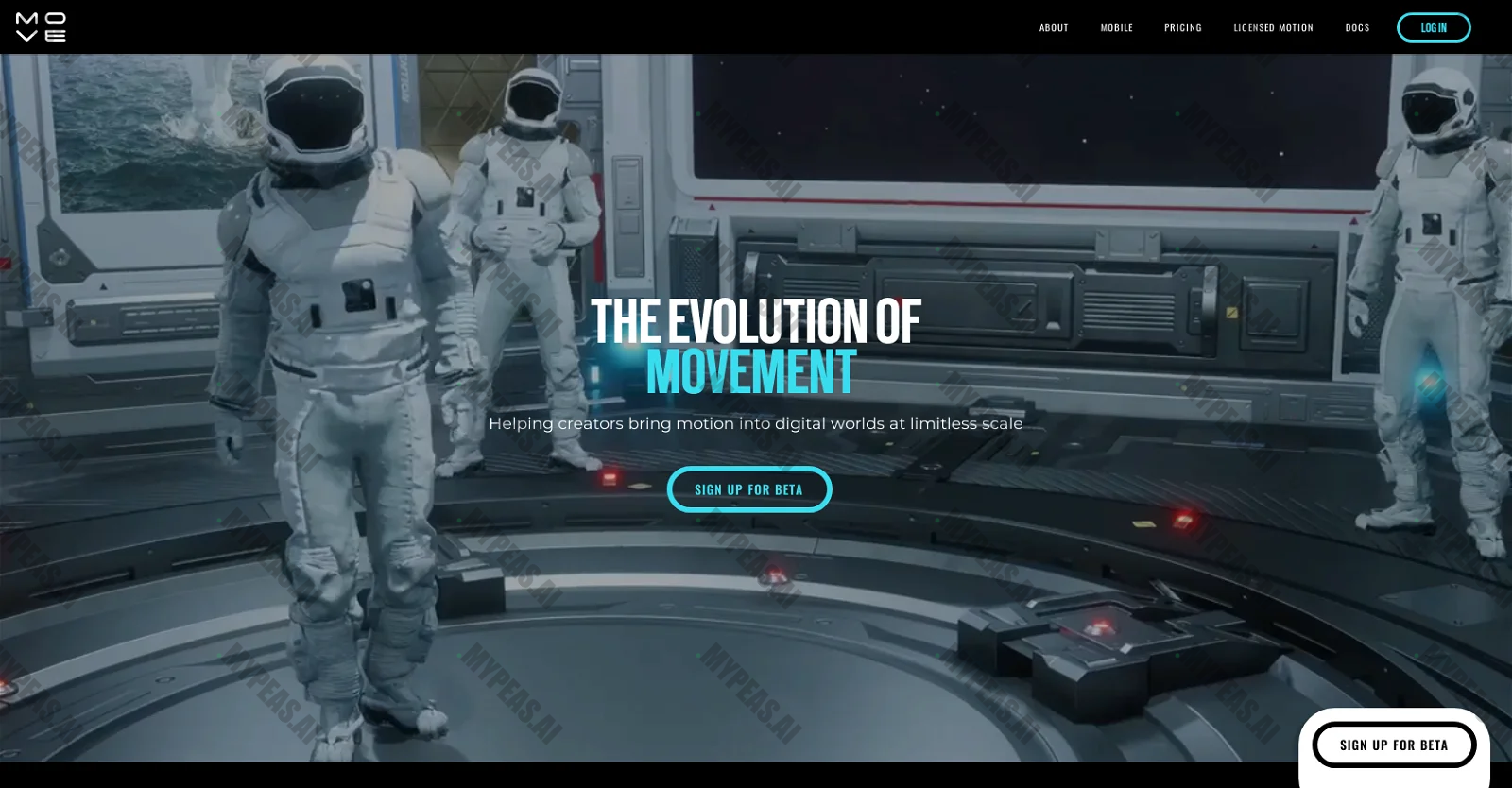Click the Log In button

[1434, 27]
